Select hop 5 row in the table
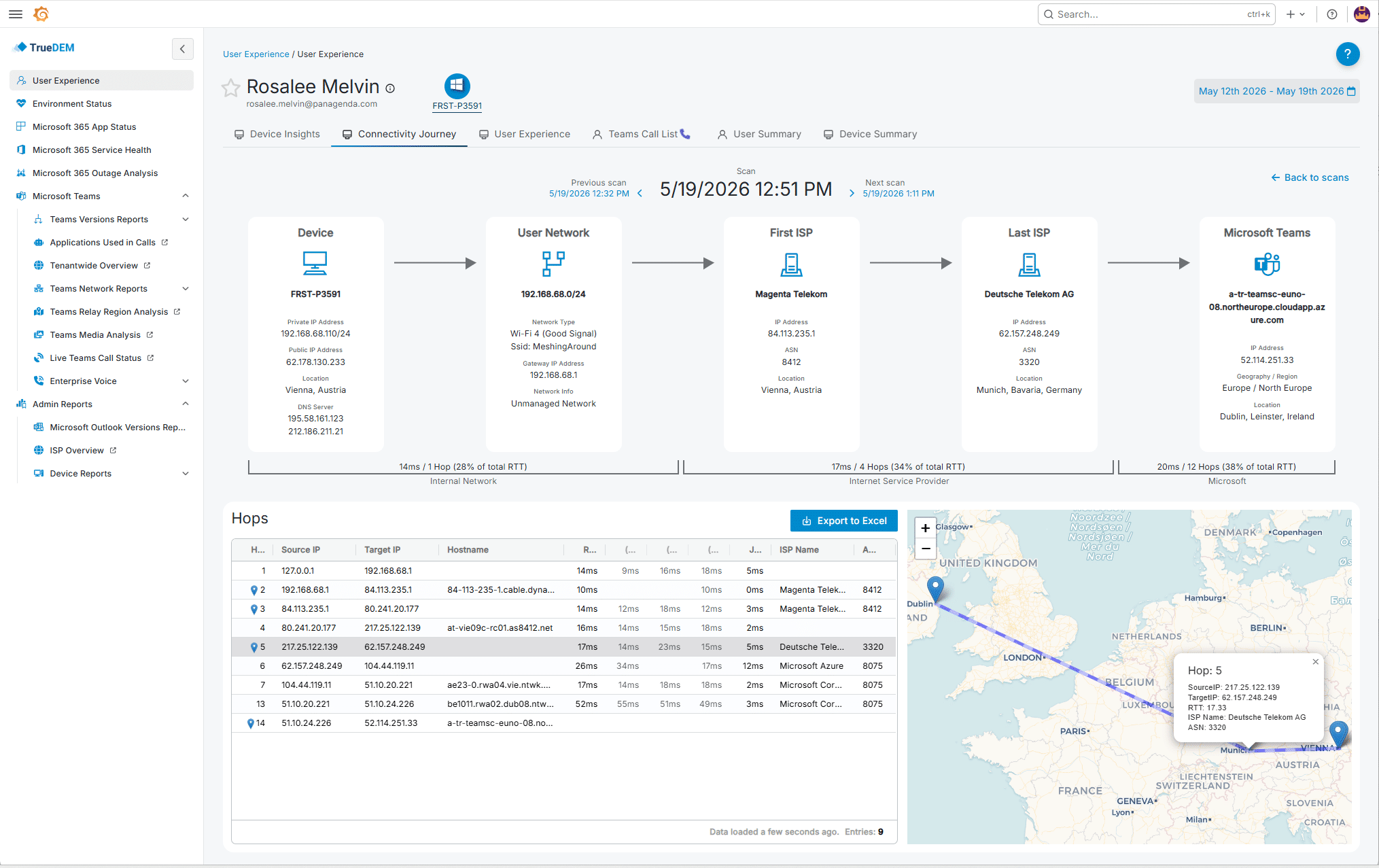This screenshot has height=868, width=1379. tap(563, 647)
